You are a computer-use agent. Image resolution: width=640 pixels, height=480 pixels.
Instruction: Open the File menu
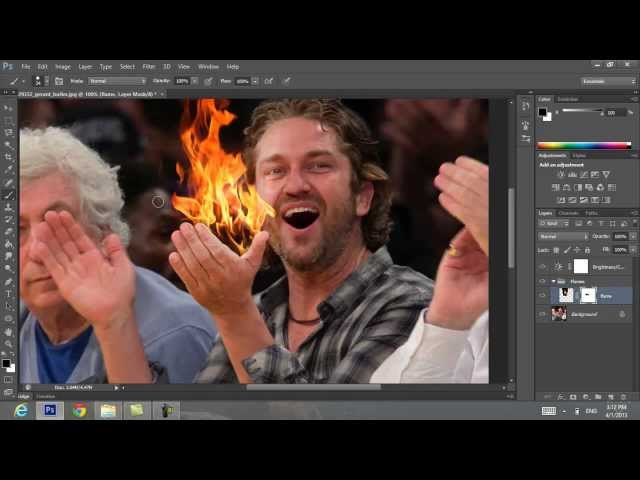point(26,67)
